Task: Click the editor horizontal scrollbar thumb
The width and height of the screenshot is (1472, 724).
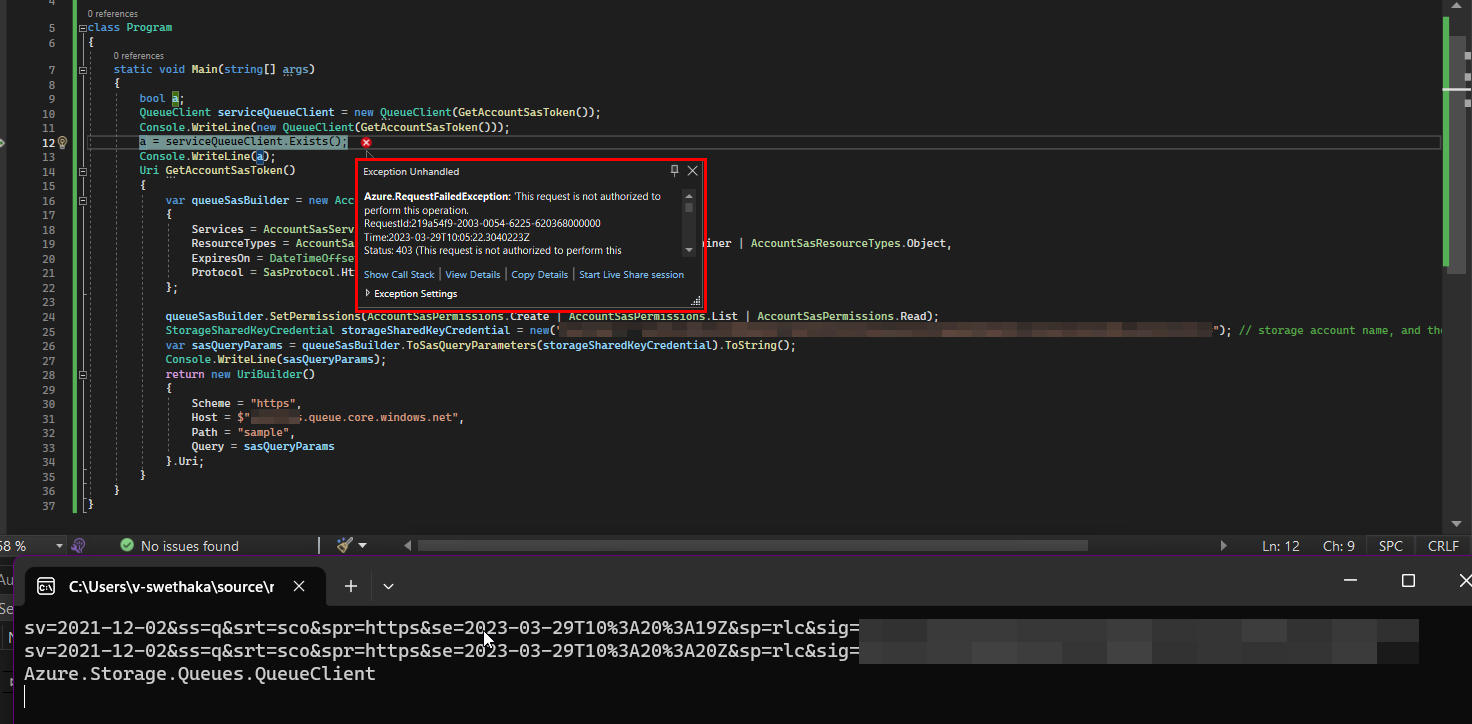Action: coord(752,546)
